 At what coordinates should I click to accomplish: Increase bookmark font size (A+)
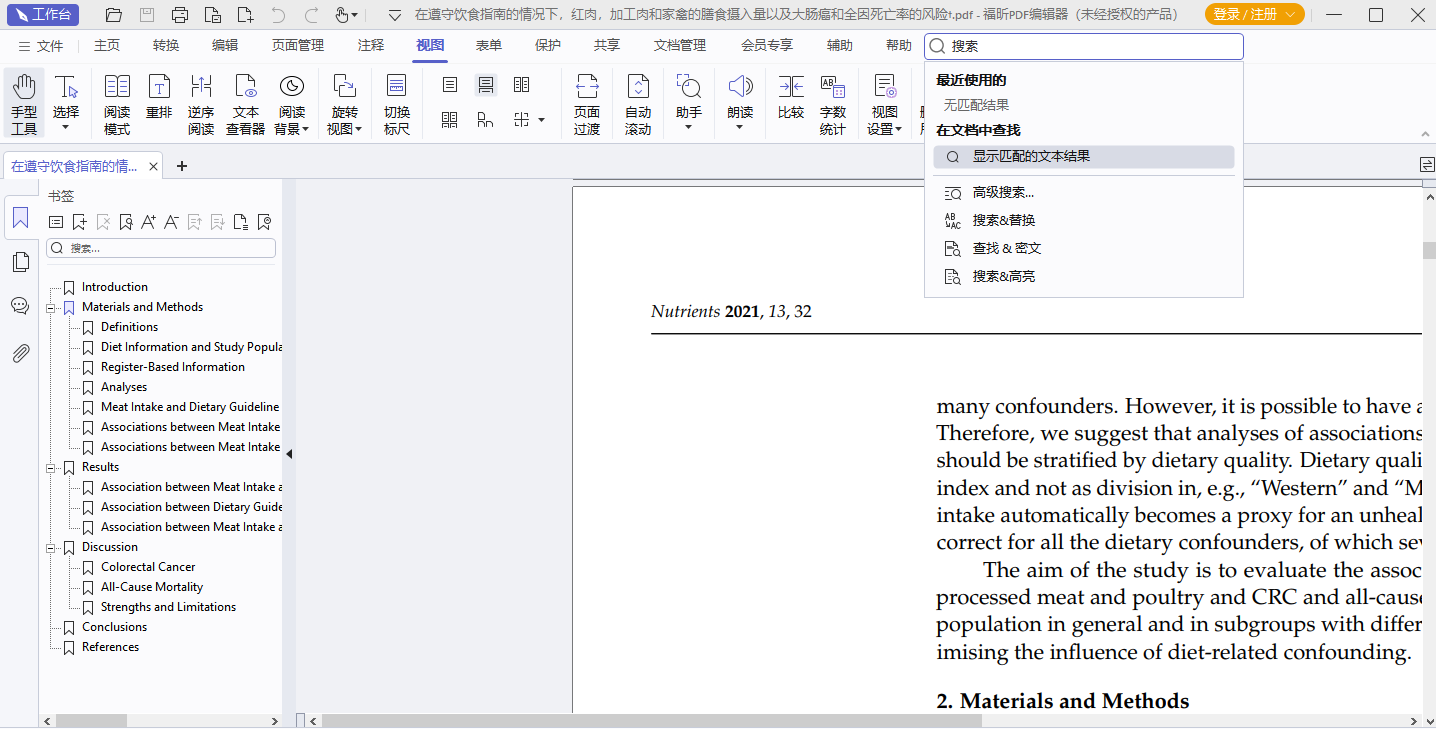[x=149, y=222]
